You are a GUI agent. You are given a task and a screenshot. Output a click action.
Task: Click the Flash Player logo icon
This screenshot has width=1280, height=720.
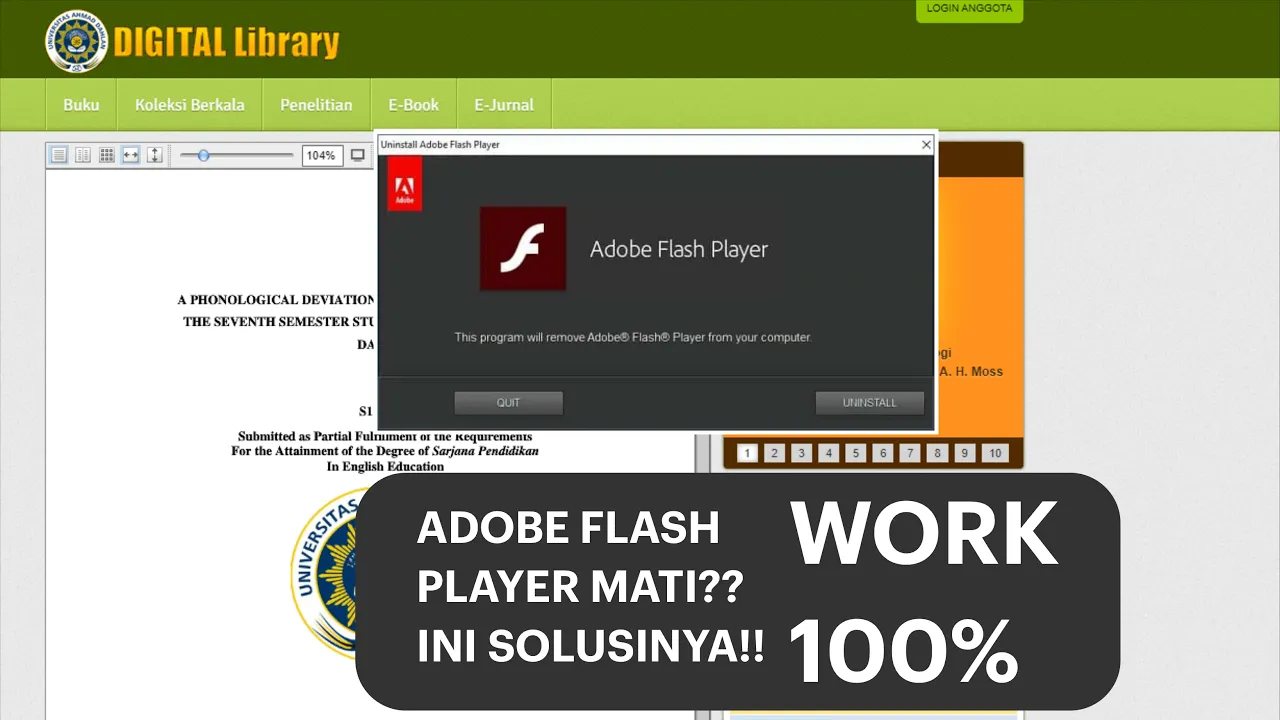(x=523, y=249)
